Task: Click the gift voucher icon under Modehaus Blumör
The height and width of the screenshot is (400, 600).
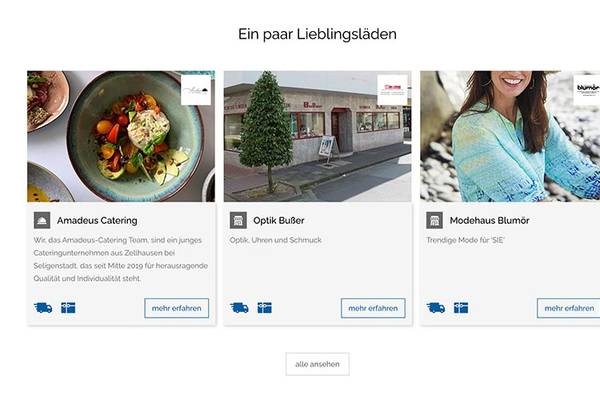Action: tap(461, 308)
